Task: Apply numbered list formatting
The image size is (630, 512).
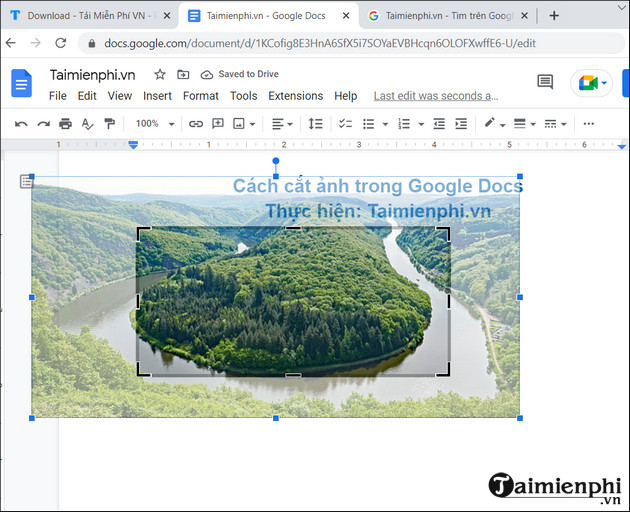Action: 404,124
